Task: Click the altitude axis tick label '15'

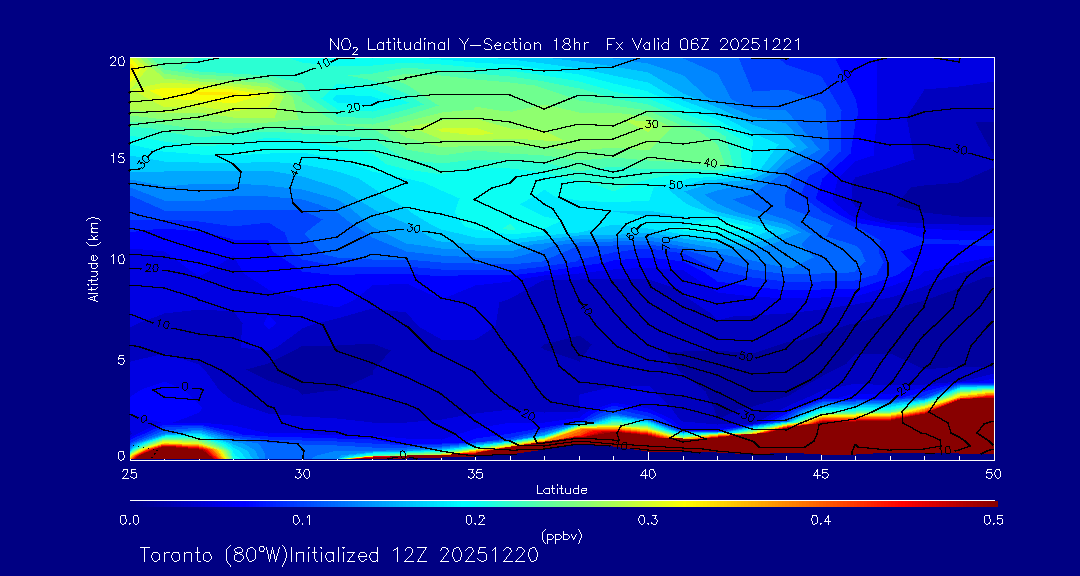Action: pos(118,158)
